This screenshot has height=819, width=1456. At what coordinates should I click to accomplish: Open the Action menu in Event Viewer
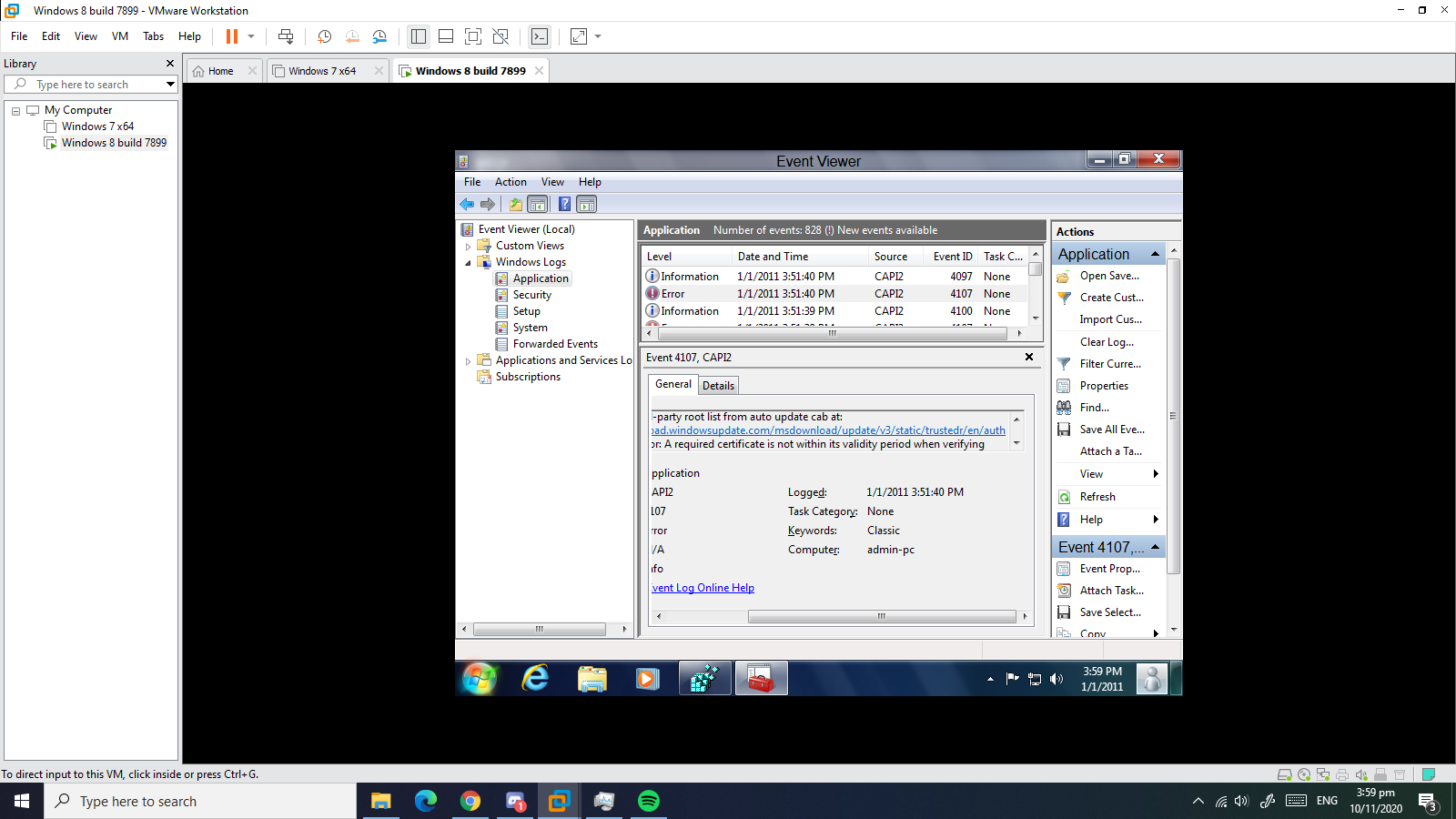pos(511,182)
